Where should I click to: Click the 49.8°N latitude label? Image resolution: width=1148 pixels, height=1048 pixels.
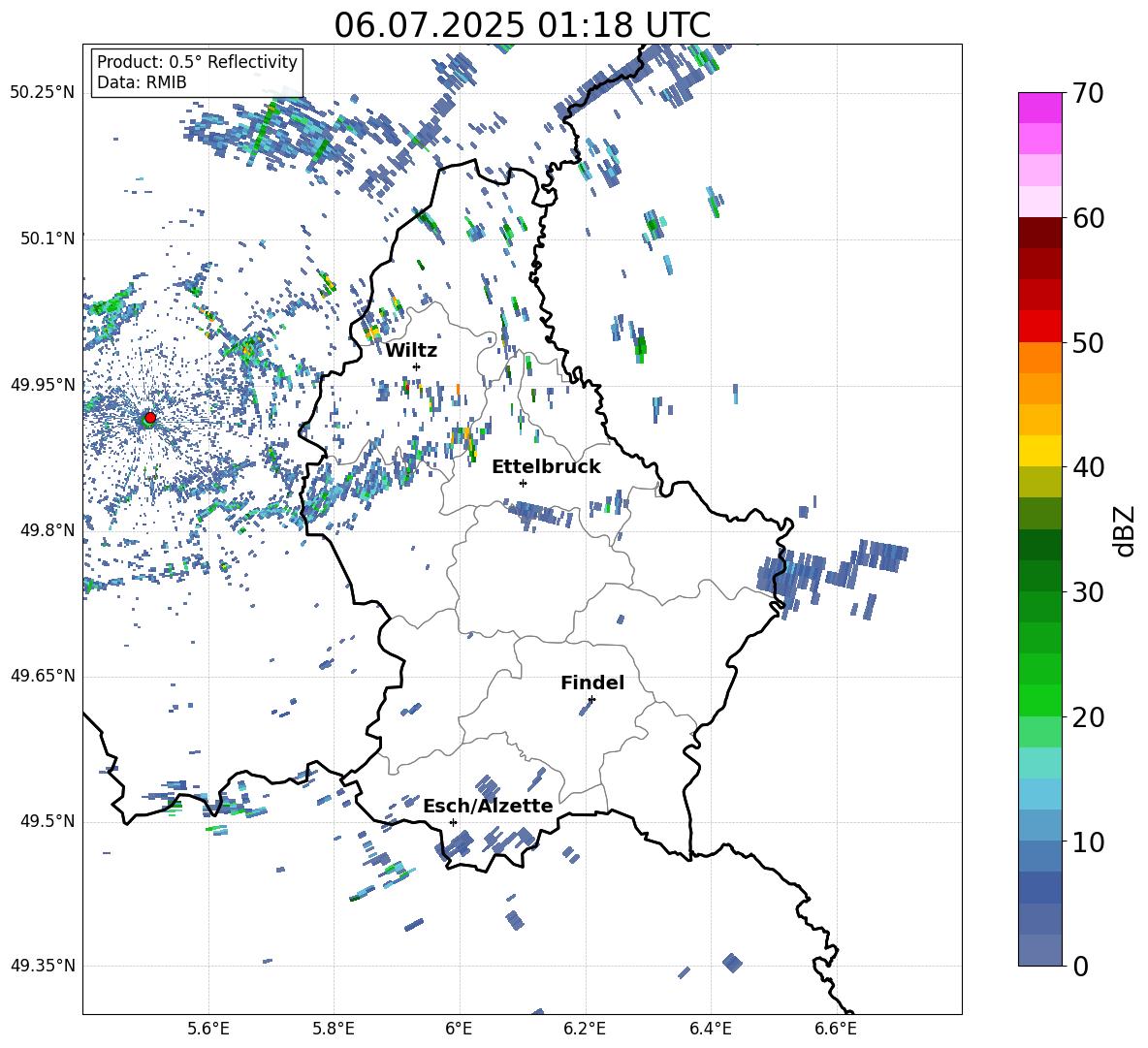pos(48,530)
